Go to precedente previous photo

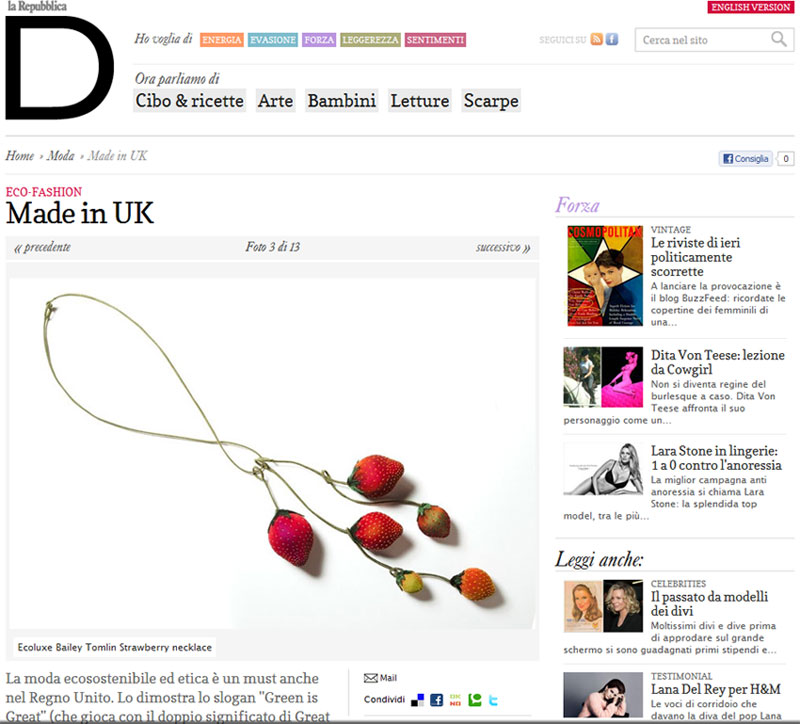42,247
